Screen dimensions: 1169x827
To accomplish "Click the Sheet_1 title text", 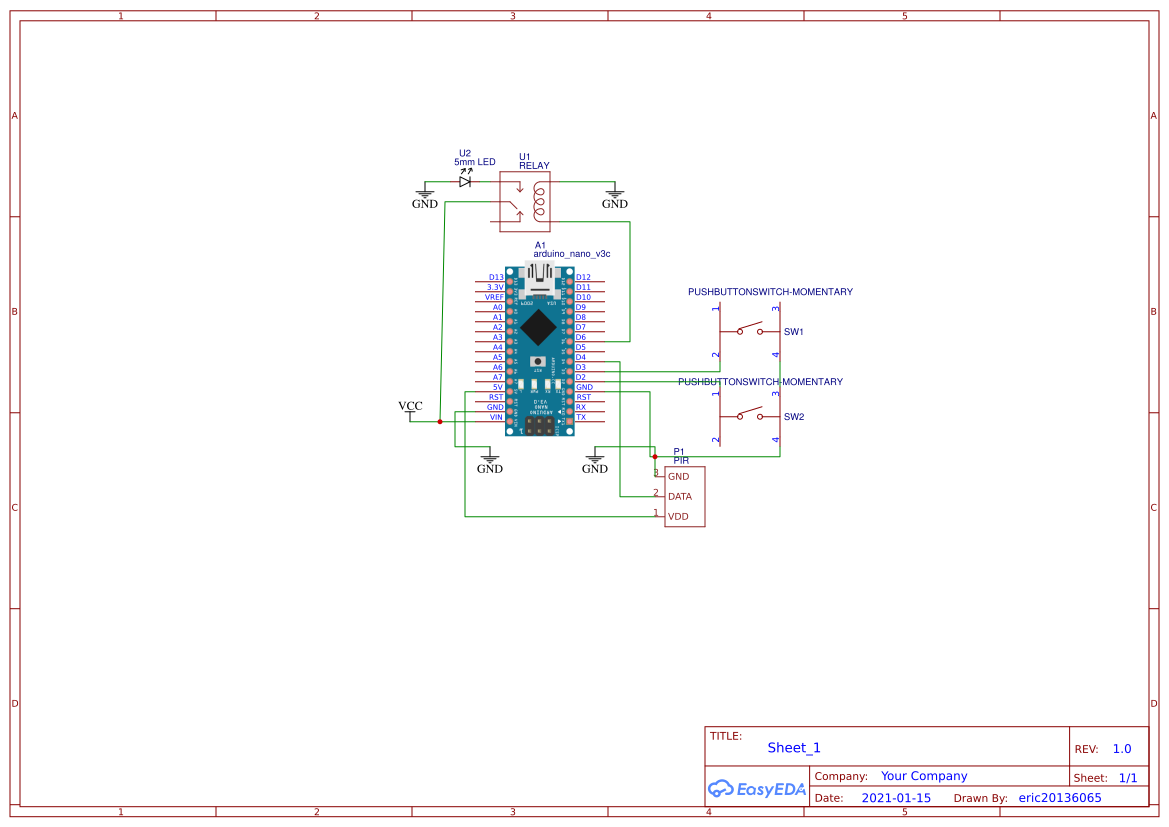I will (x=793, y=748).
